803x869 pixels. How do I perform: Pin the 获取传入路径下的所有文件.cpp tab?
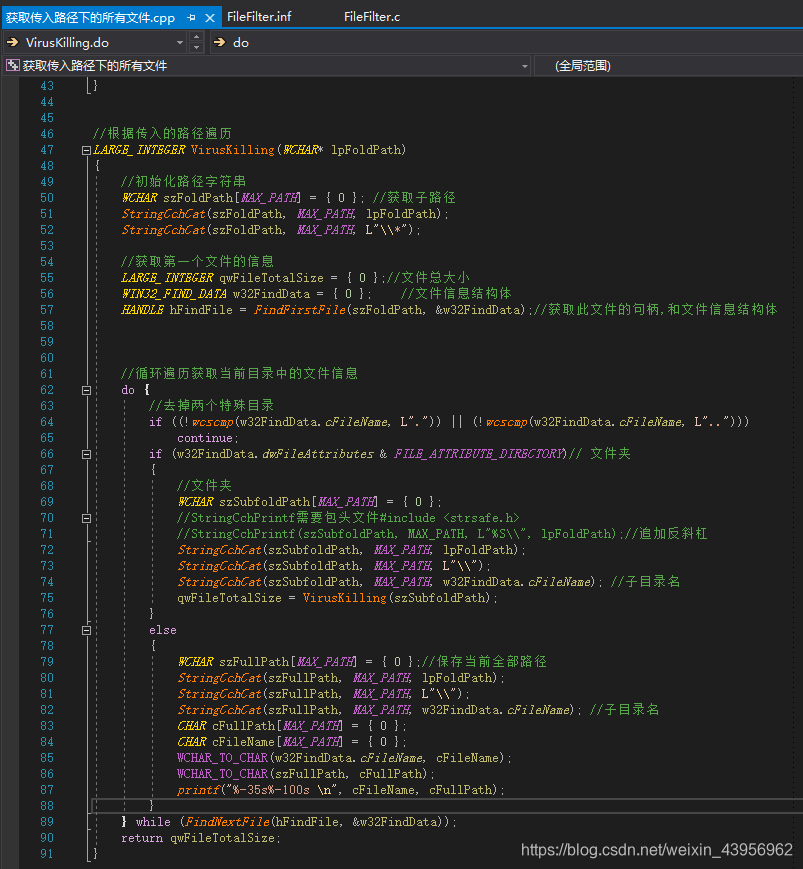click(x=191, y=18)
